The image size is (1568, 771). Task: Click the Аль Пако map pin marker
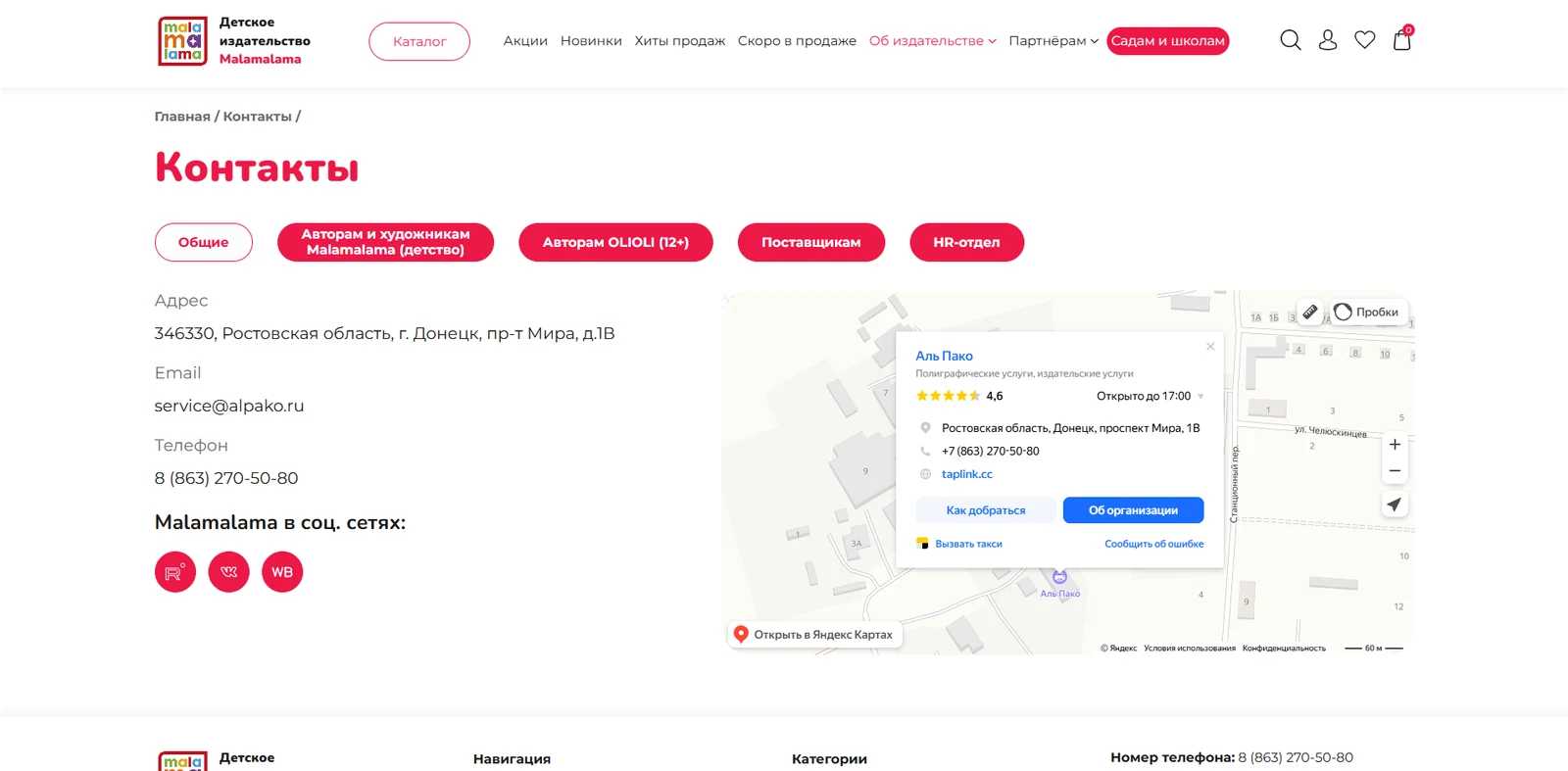pyautogui.click(x=1059, y=578)
